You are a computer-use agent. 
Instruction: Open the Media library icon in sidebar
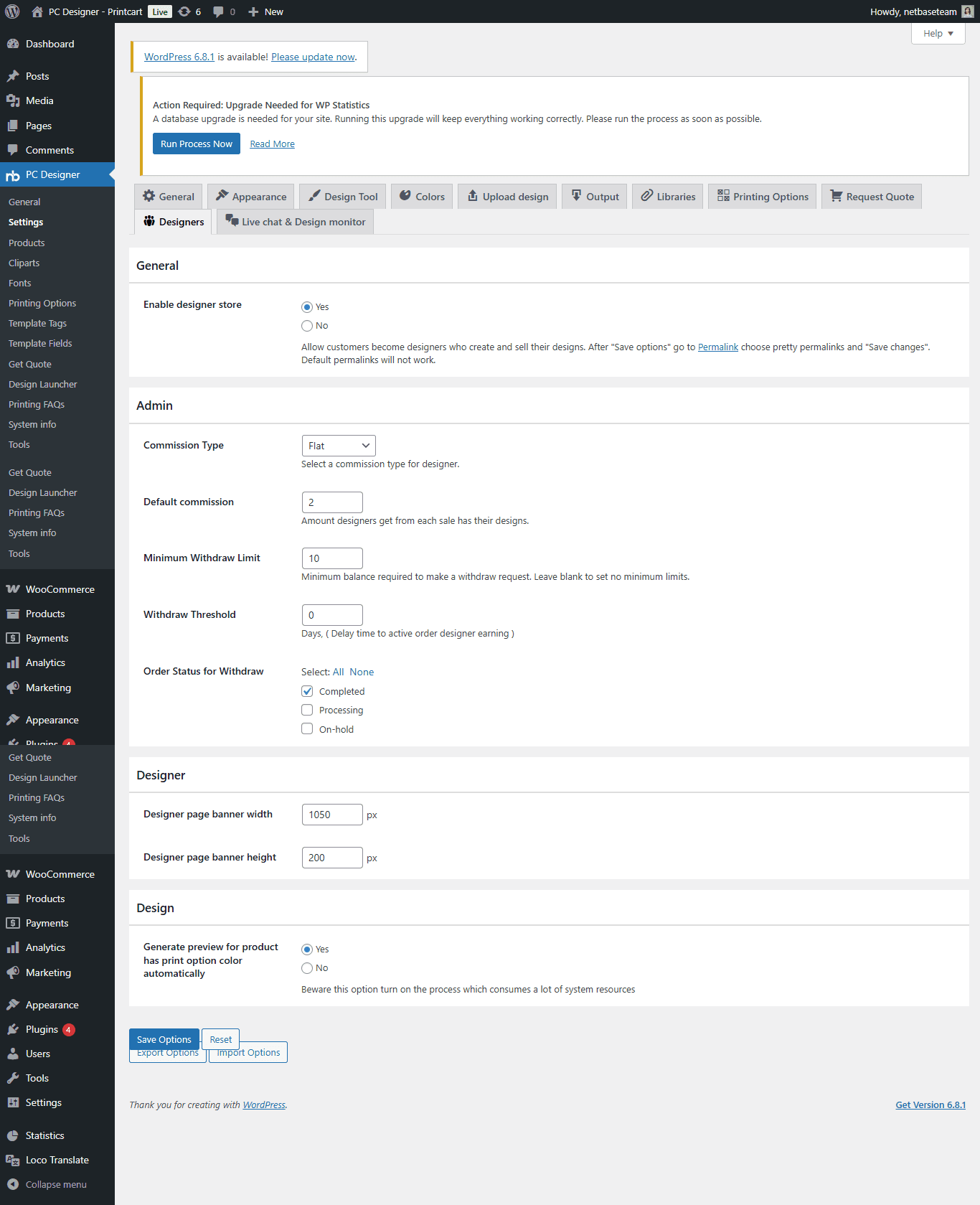[x=13, y=100]
